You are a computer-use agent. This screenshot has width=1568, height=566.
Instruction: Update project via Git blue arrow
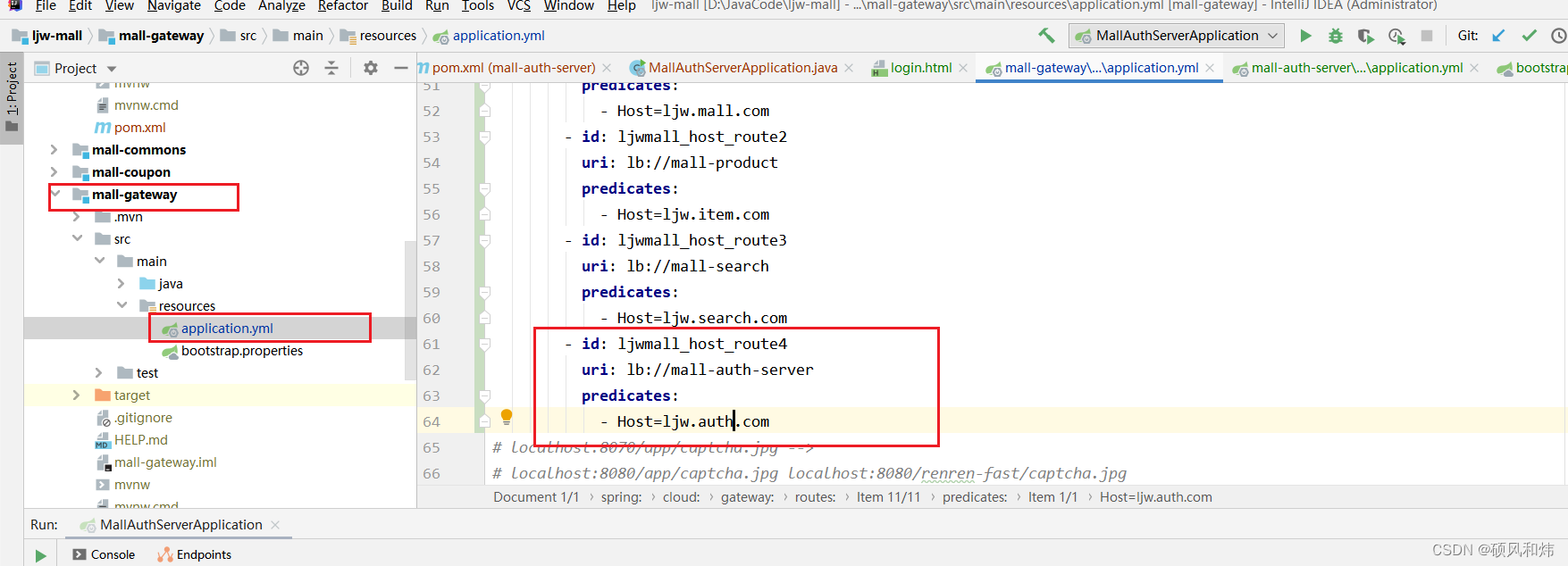pyautogui.click(x=1499, y=36)
